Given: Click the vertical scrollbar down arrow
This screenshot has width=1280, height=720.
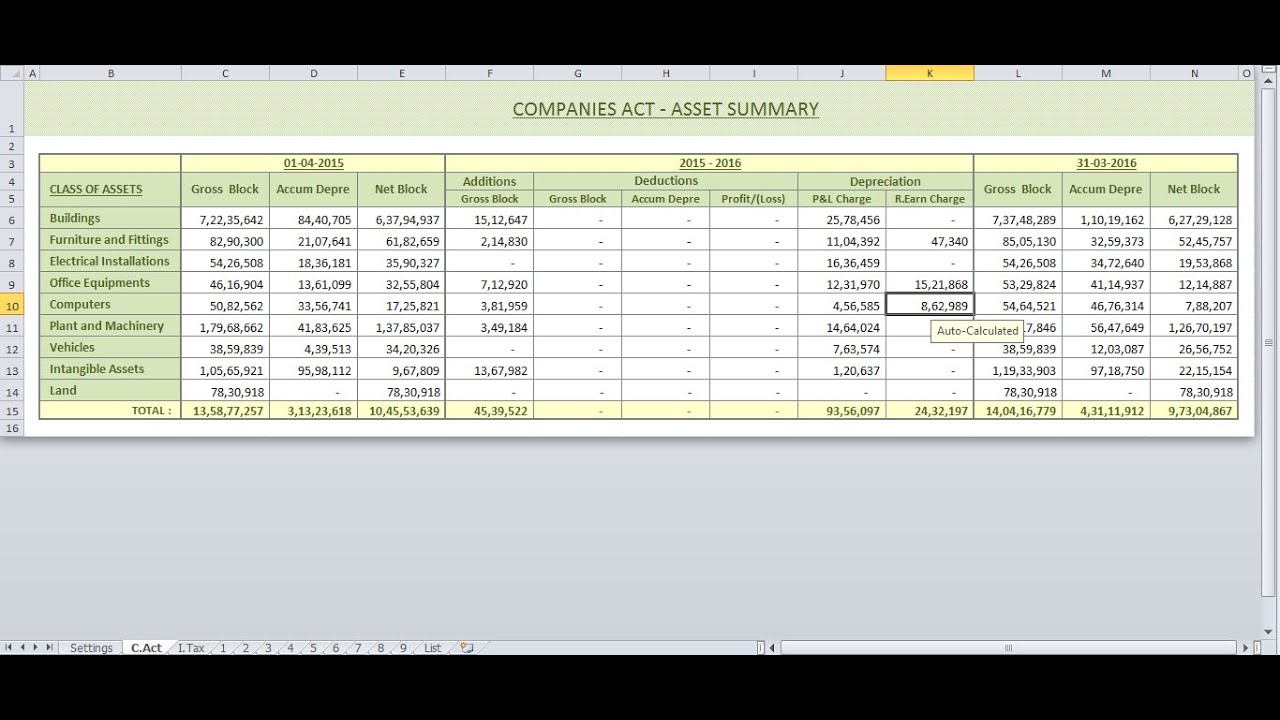Looking at the screenshot, I should tap(1270, 633).
